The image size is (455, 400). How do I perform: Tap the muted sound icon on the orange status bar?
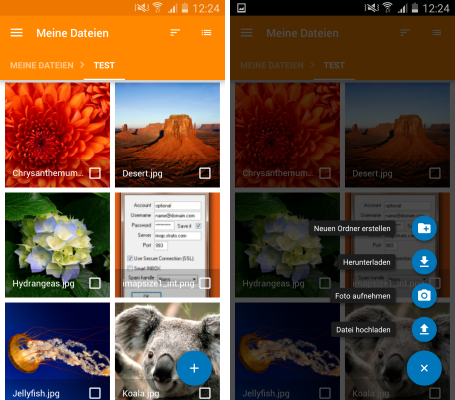click(x=142, y=8)
